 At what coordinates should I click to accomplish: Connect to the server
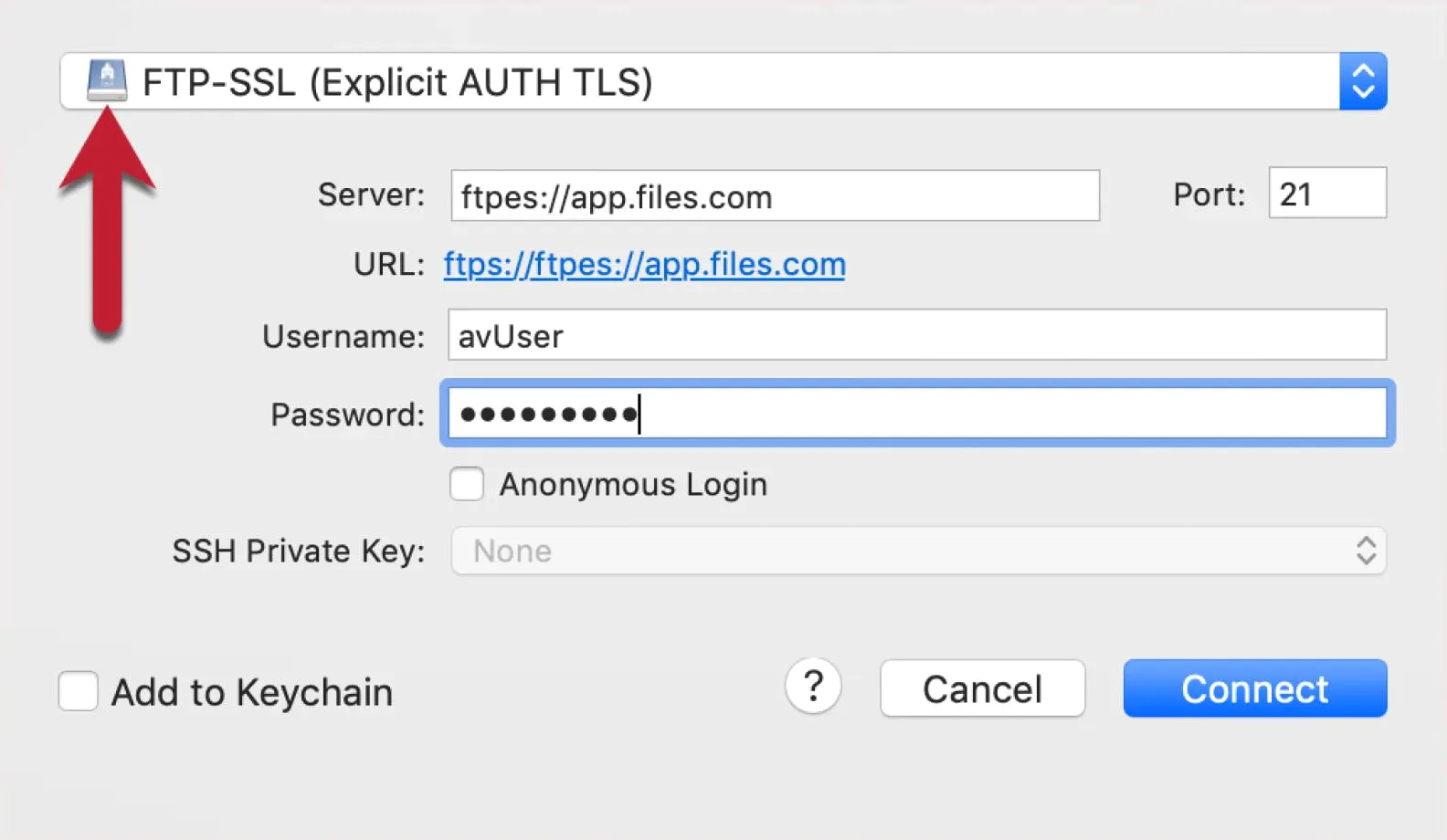pyautogui.click(x=1255, y=688)
